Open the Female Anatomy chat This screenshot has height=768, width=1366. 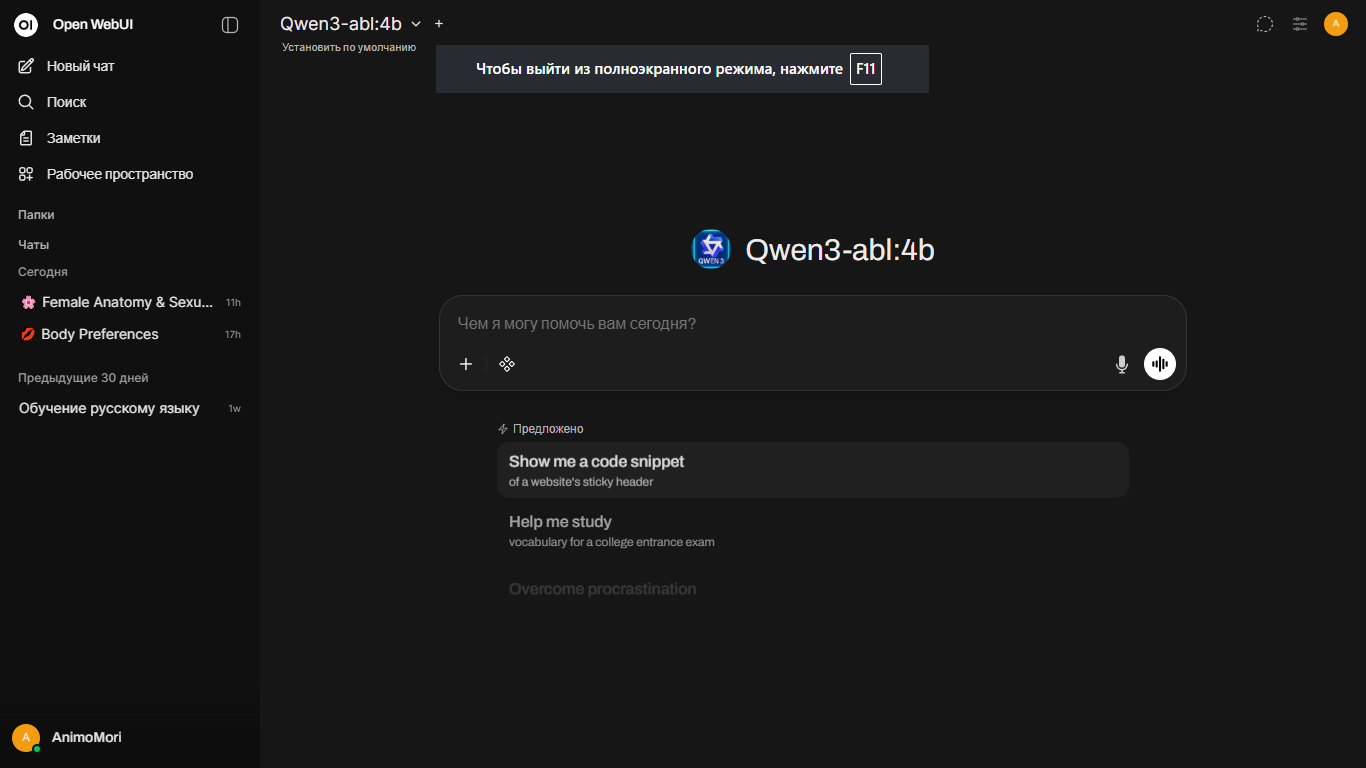tap(130, 302)
